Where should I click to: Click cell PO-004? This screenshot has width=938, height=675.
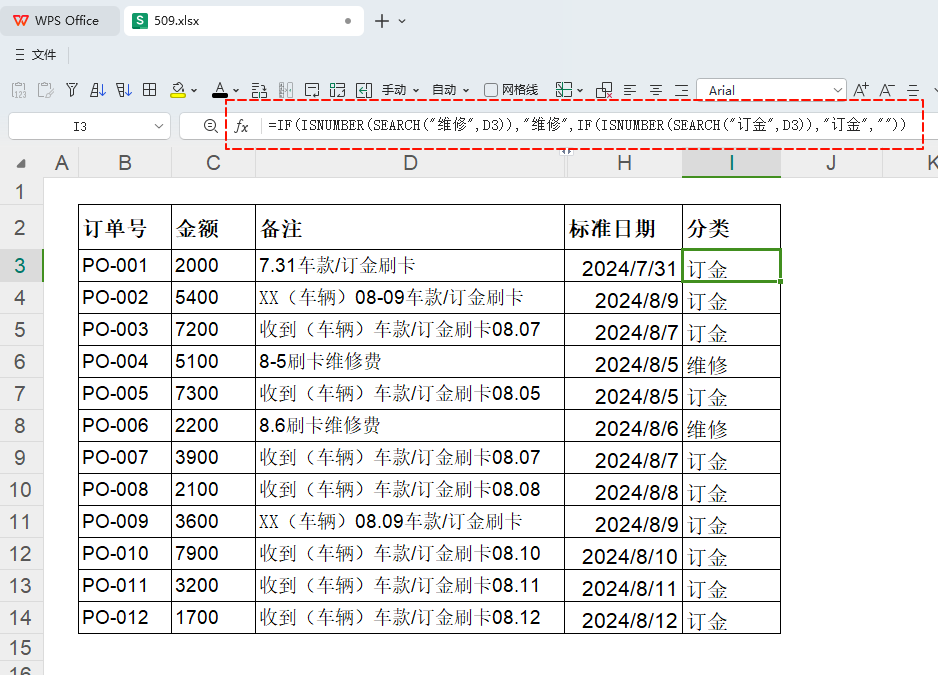point(125,361)
